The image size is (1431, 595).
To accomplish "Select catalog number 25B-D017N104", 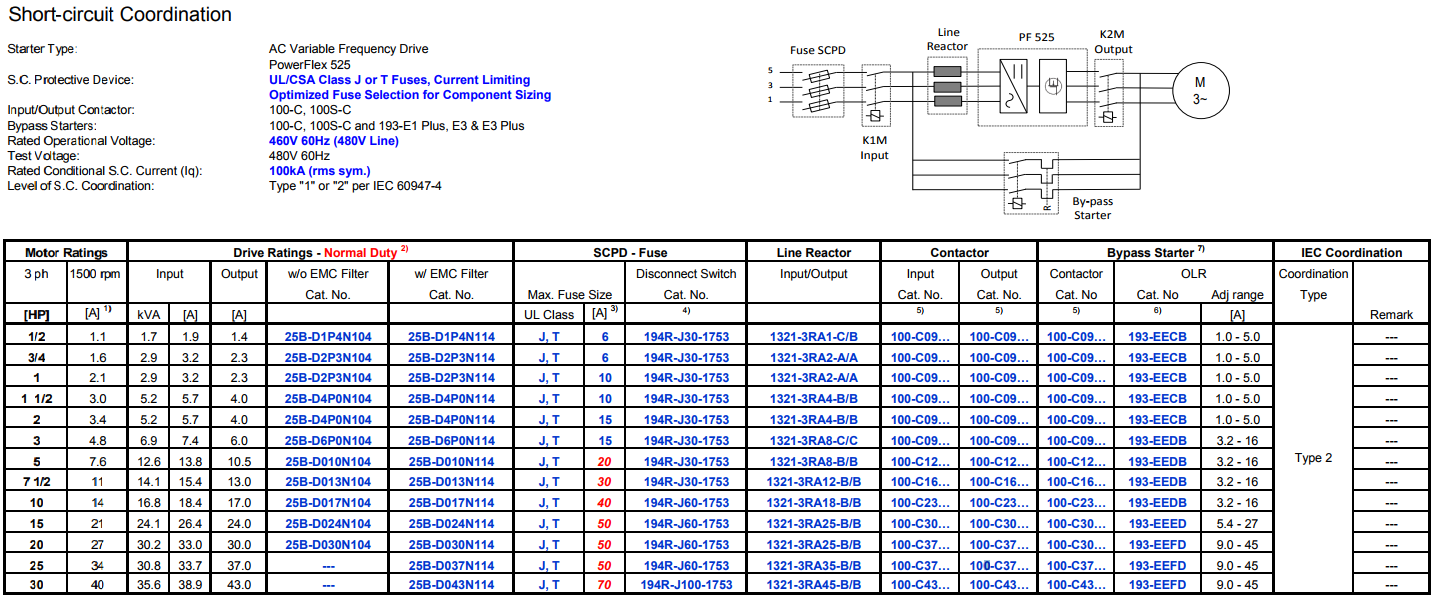I will tap(328, 503).
